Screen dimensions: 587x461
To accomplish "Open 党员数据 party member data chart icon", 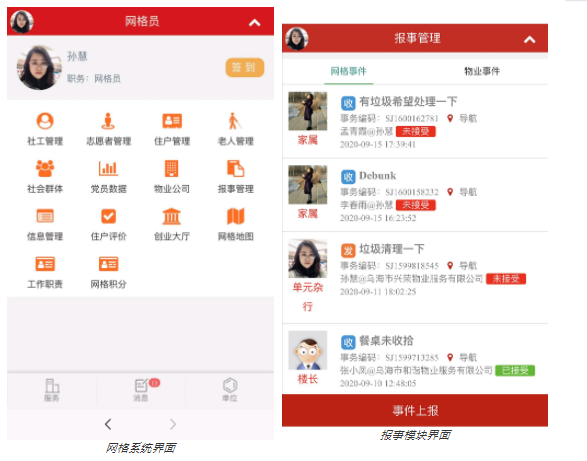I will tap(108, 169).
